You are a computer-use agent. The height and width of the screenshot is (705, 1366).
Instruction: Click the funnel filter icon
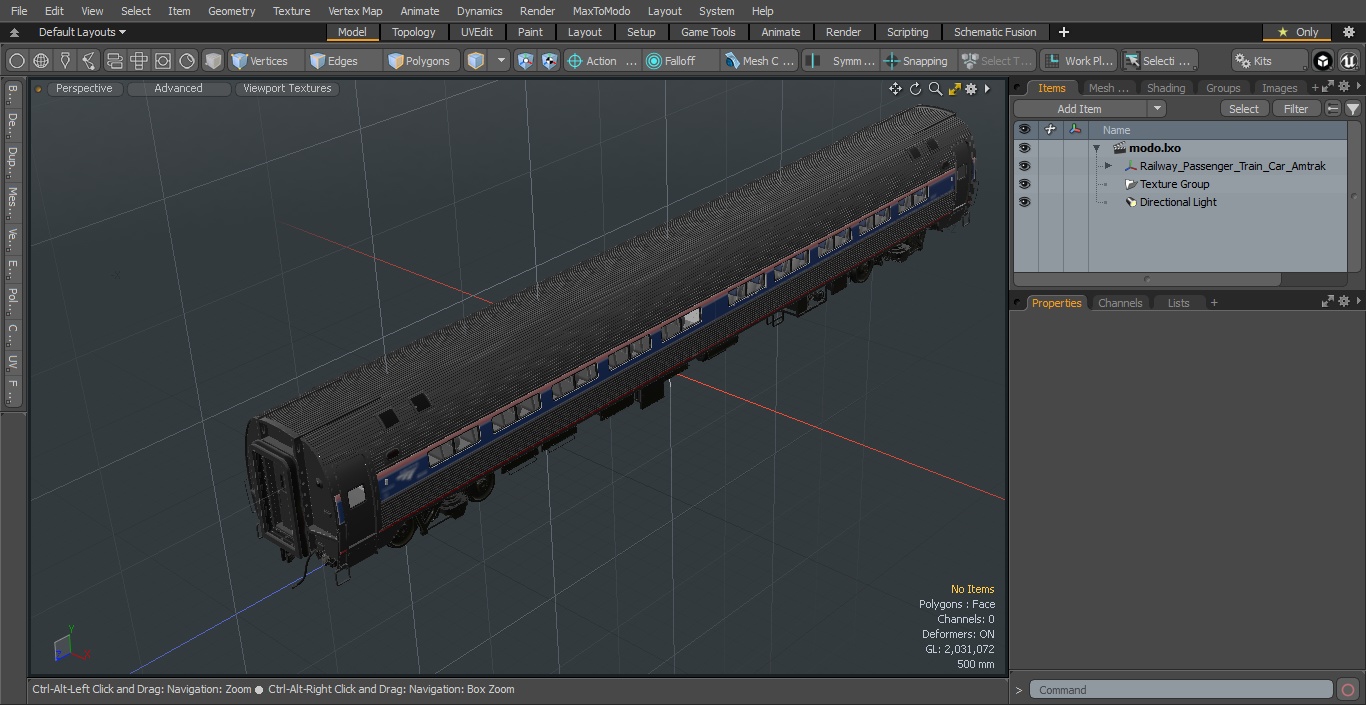pyautogui.click(x=1352, y=109)
